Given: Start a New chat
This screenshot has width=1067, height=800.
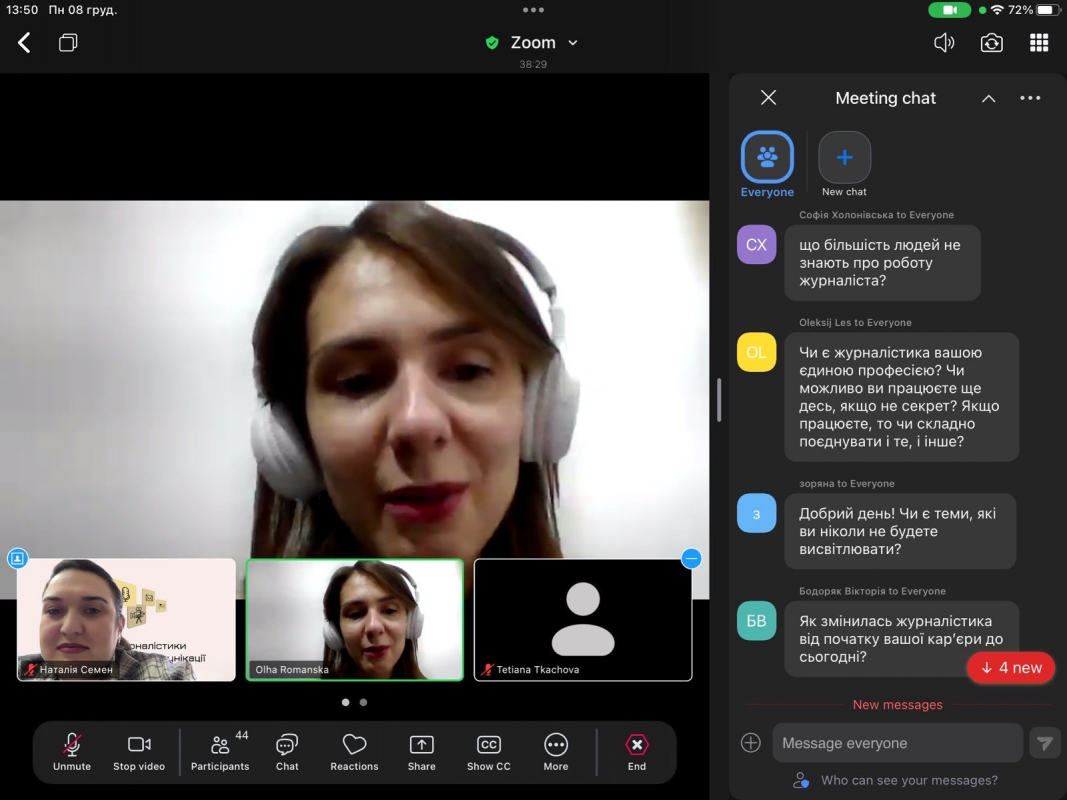Looking at the screenshot, I should [844, 158].
